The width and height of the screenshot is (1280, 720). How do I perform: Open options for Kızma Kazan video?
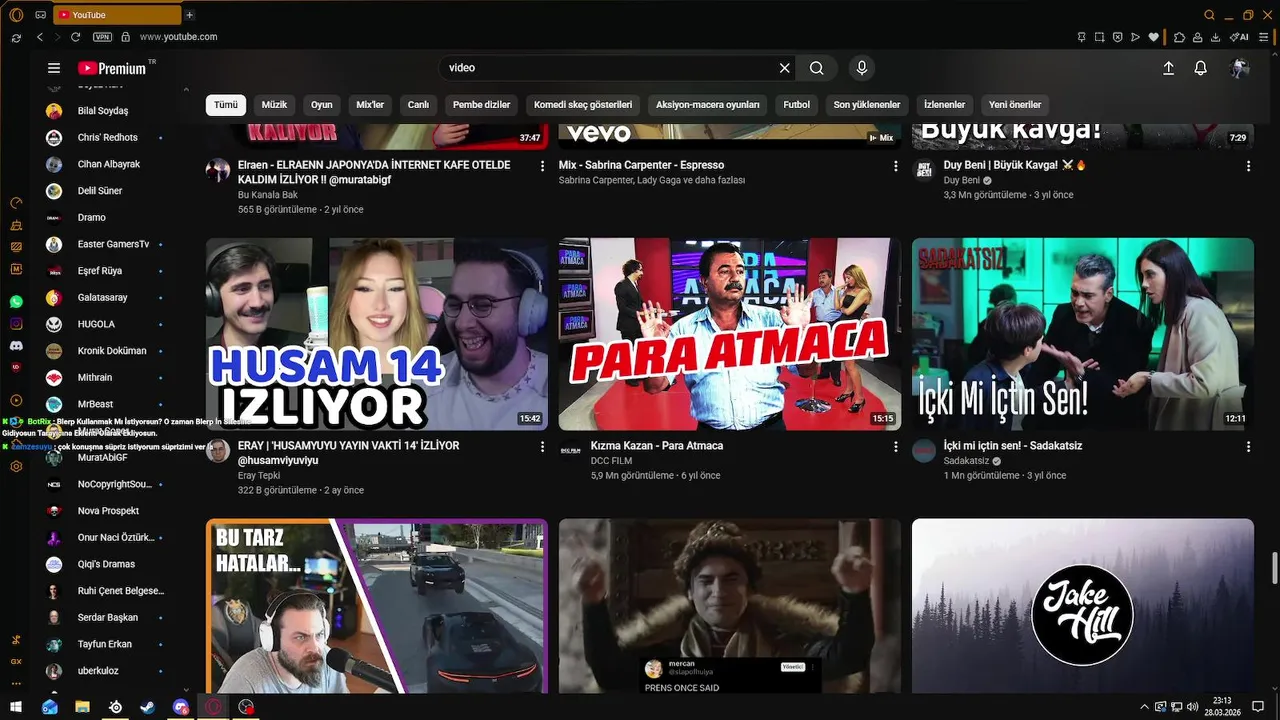(x=896, y=447)
